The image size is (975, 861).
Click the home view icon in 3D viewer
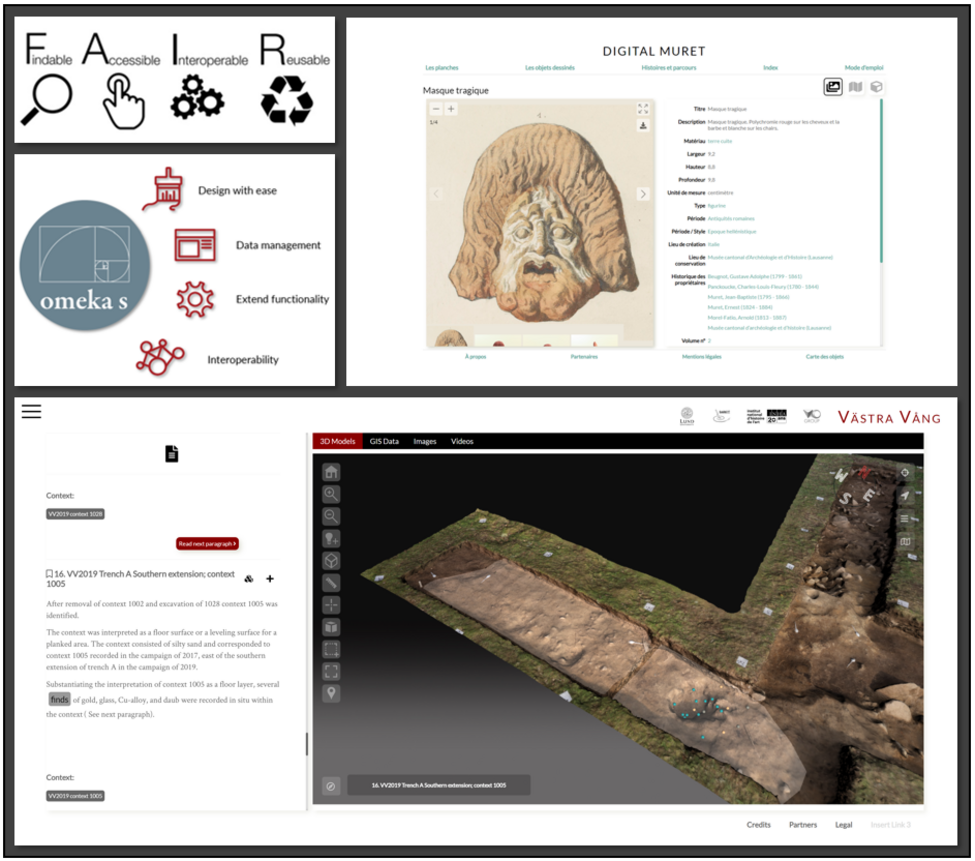(331, 472)
